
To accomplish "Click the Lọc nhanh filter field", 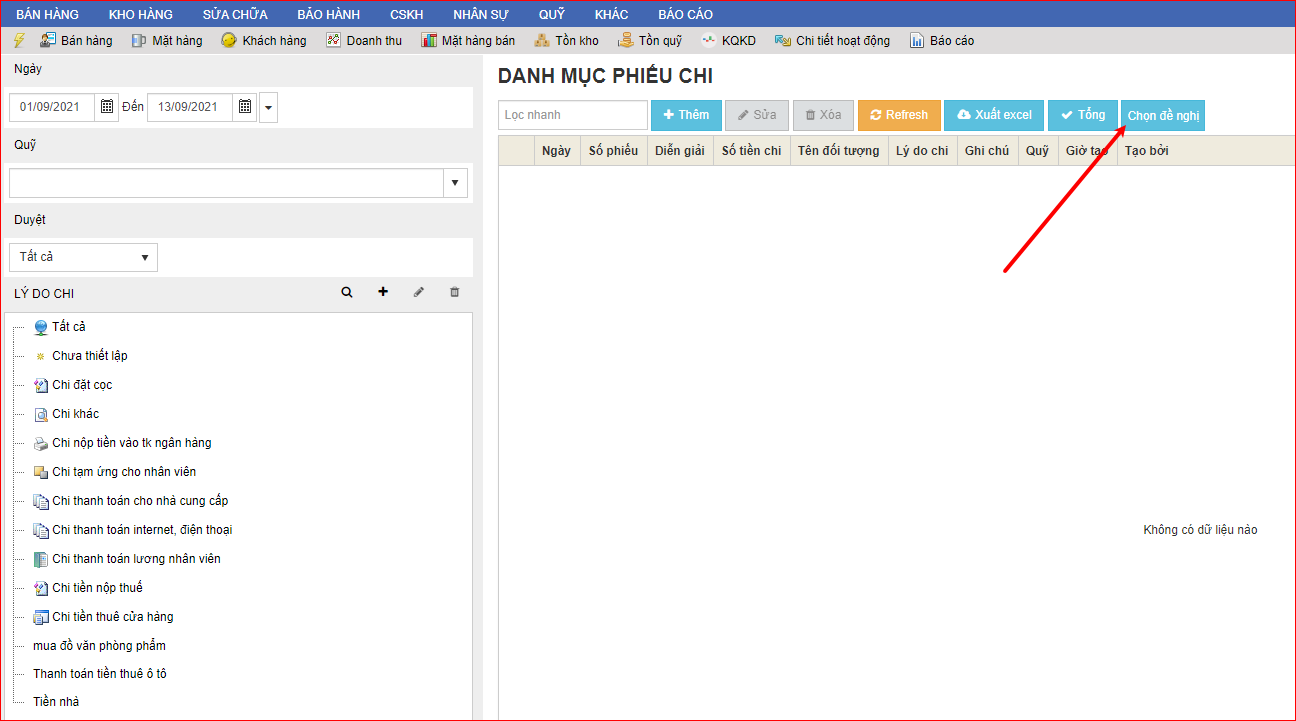I will (x=573, y=115).
